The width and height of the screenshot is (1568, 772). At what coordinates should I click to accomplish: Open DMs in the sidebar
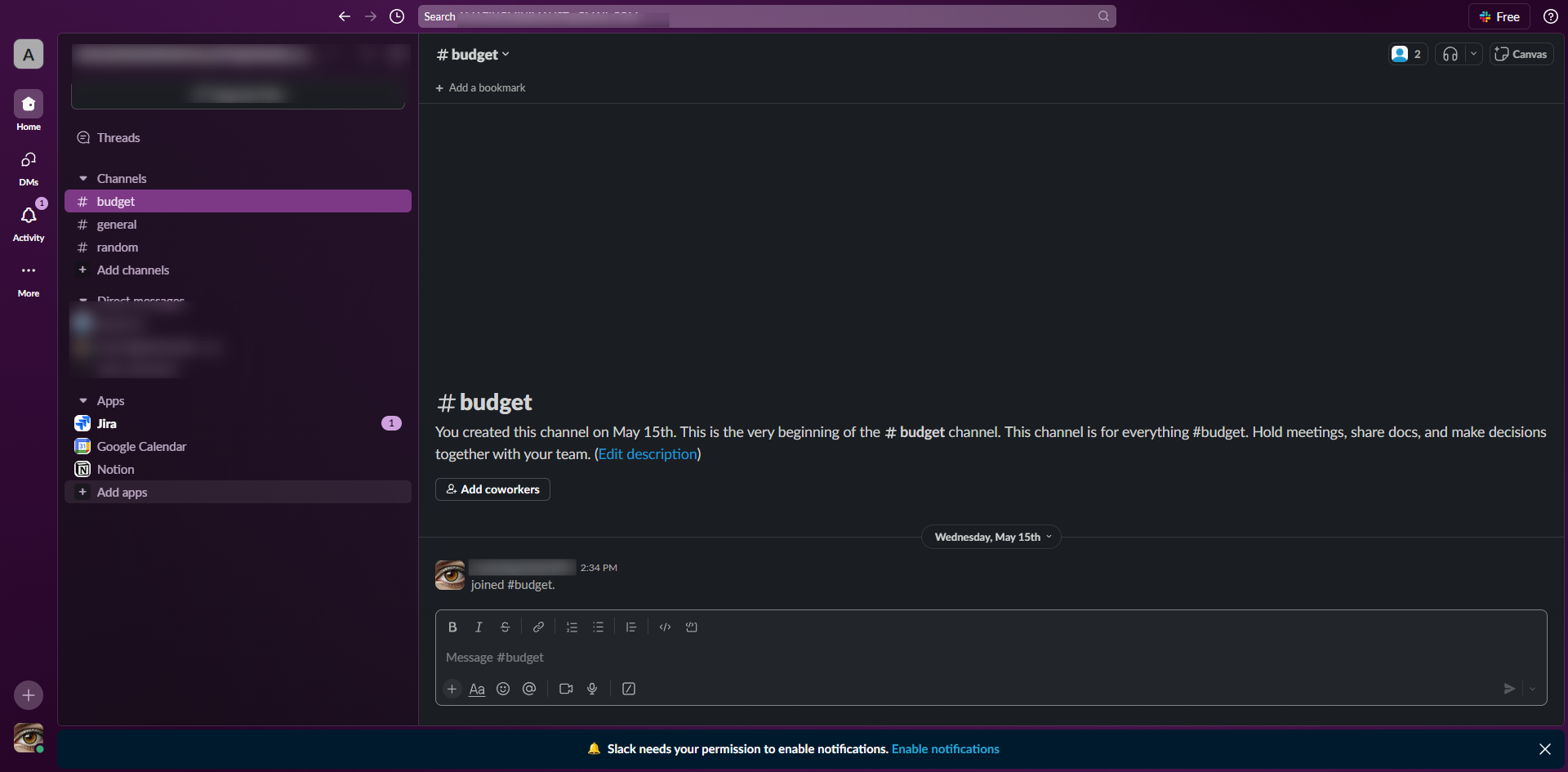(x=29, y=167)
